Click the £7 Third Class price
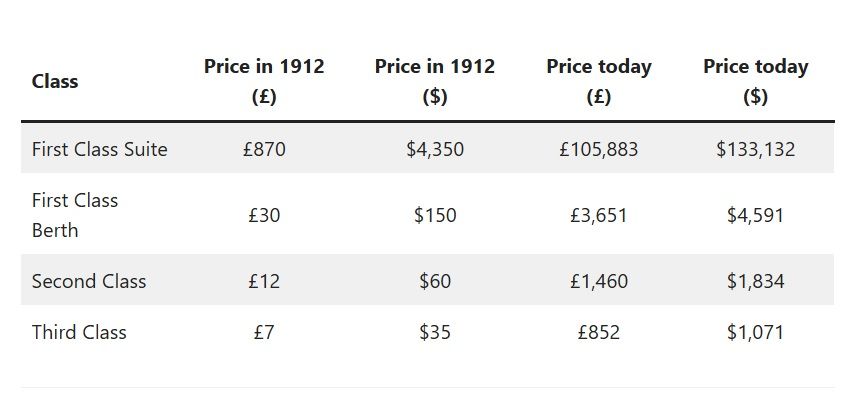857x418 pixels. click(264, 332)
